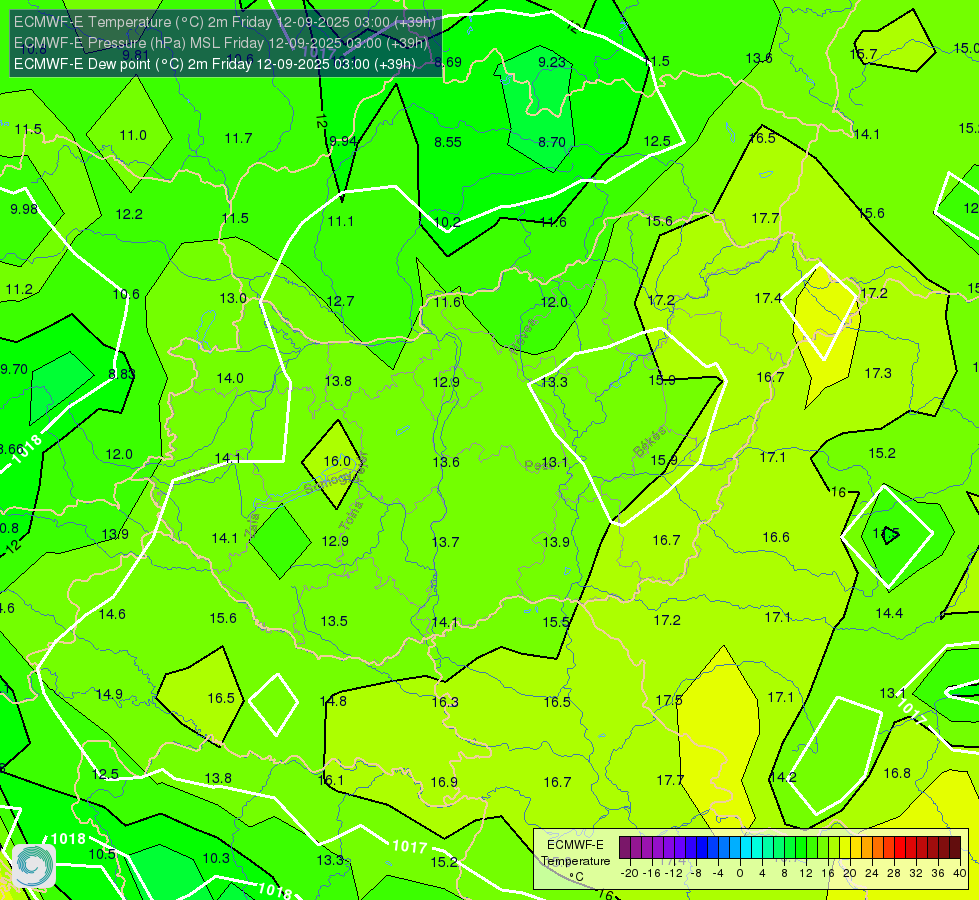The height and width of the screenshot is (900, 979).
Task: Click the temperature value 10.6
Action: click(x=126, y=294)
